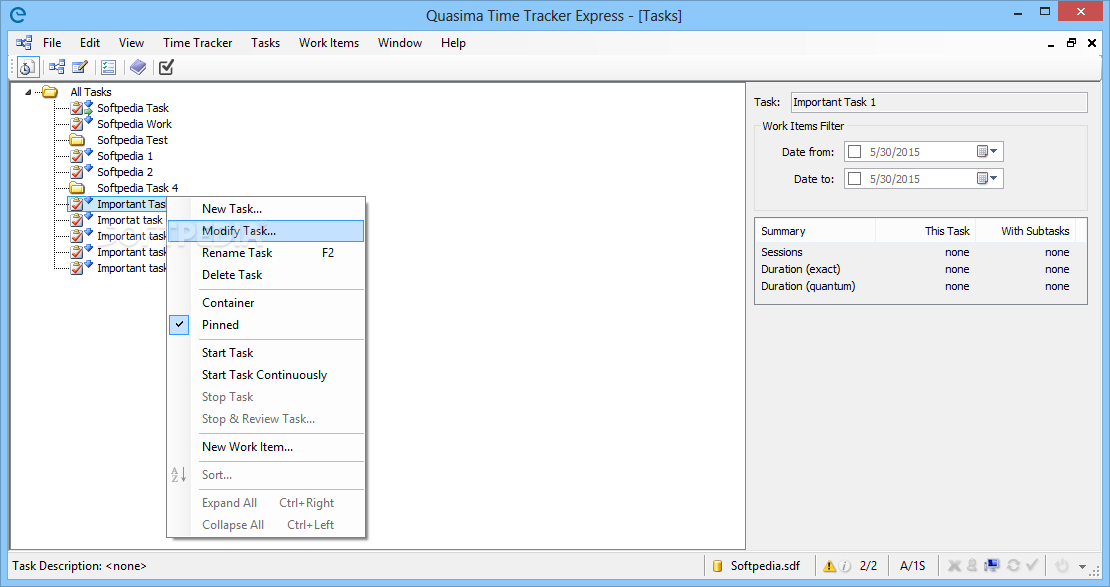Open the Window menu
1110x587 pixels.
coord(400,42)
